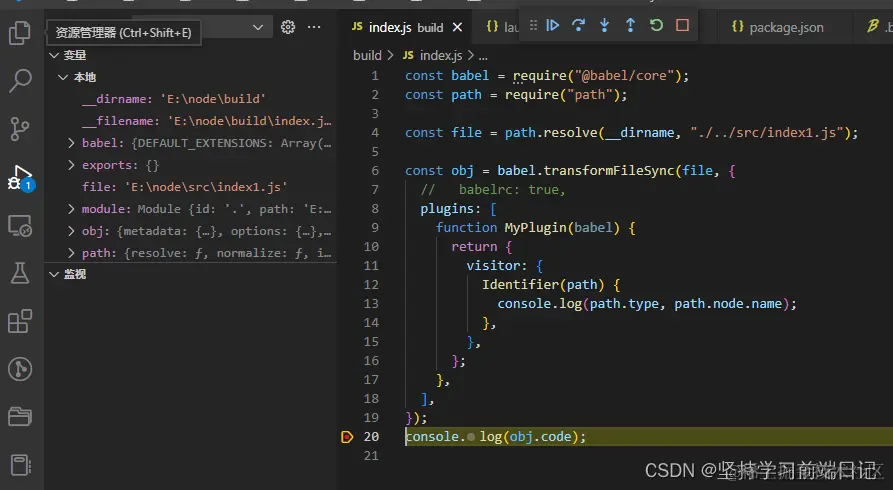This screenshot has height=490, width=893.
Task: Open the Remote Explorer view
Action: 20,226
